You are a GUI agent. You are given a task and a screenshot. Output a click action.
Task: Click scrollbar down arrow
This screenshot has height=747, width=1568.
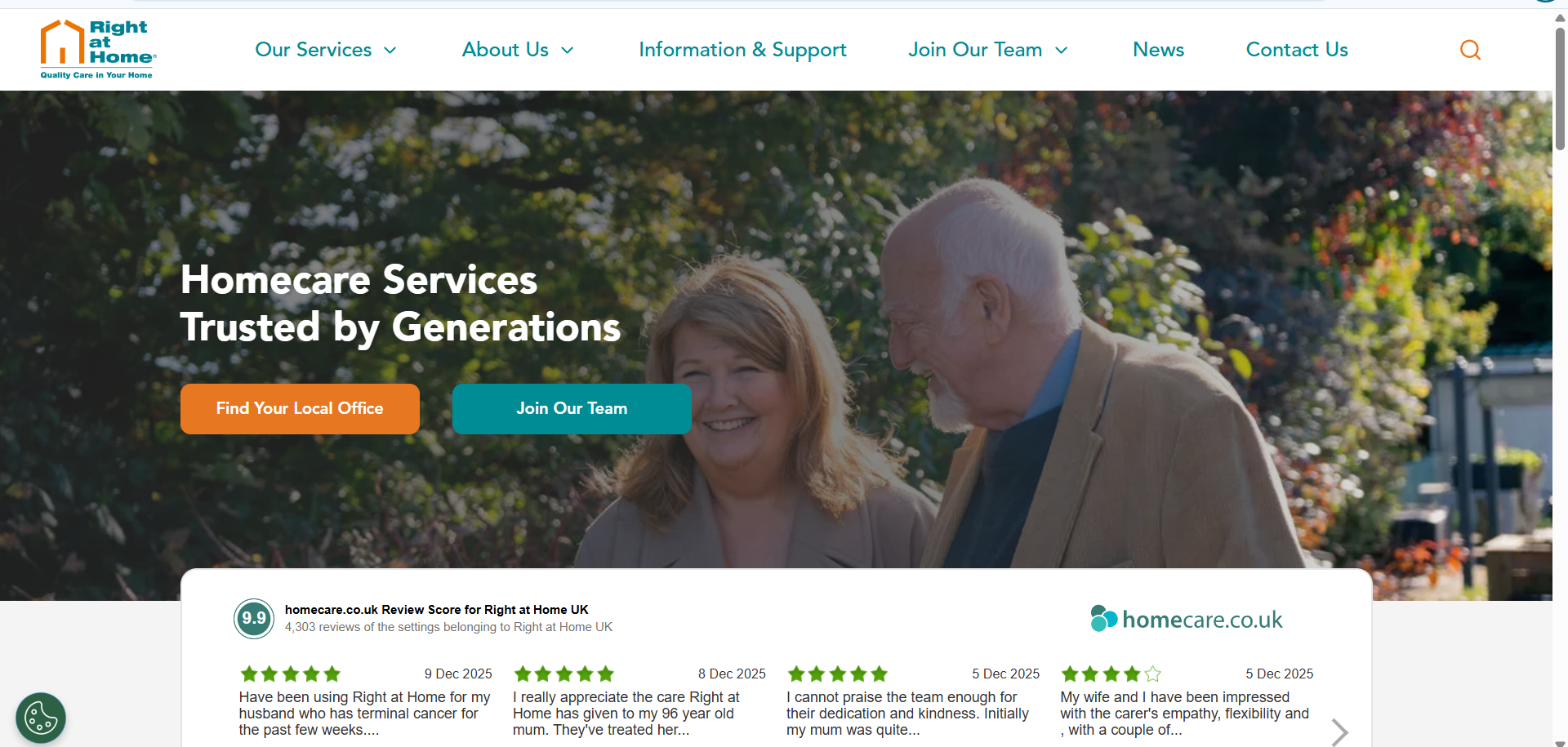(1560, 743)
